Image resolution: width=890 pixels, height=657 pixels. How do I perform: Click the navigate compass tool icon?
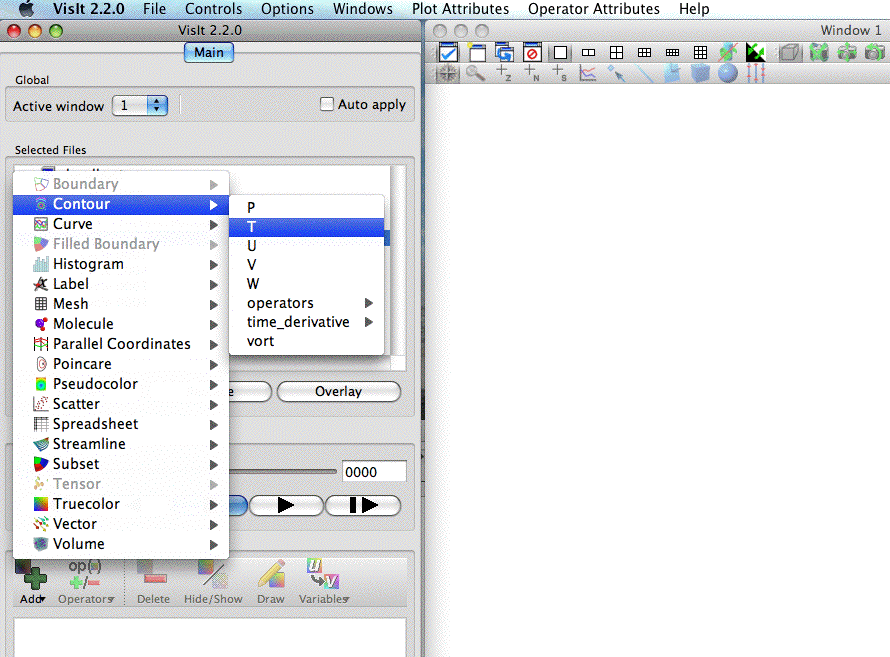pos(447,72)
